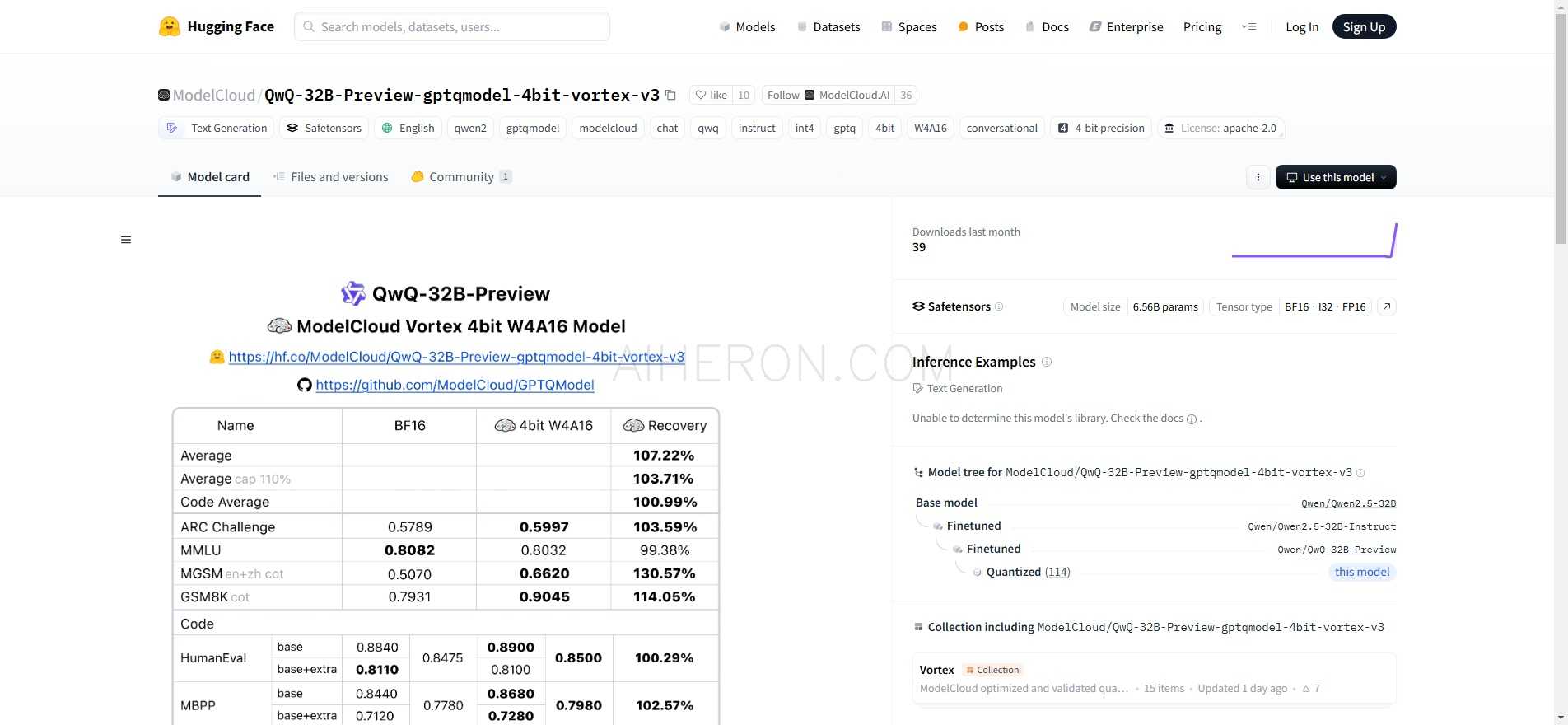Image resolution: width=1568 pixels, height=725 pixels.
Task: Click the Qwen logo beside QwQ-32B-Preview
Action: 353,293
